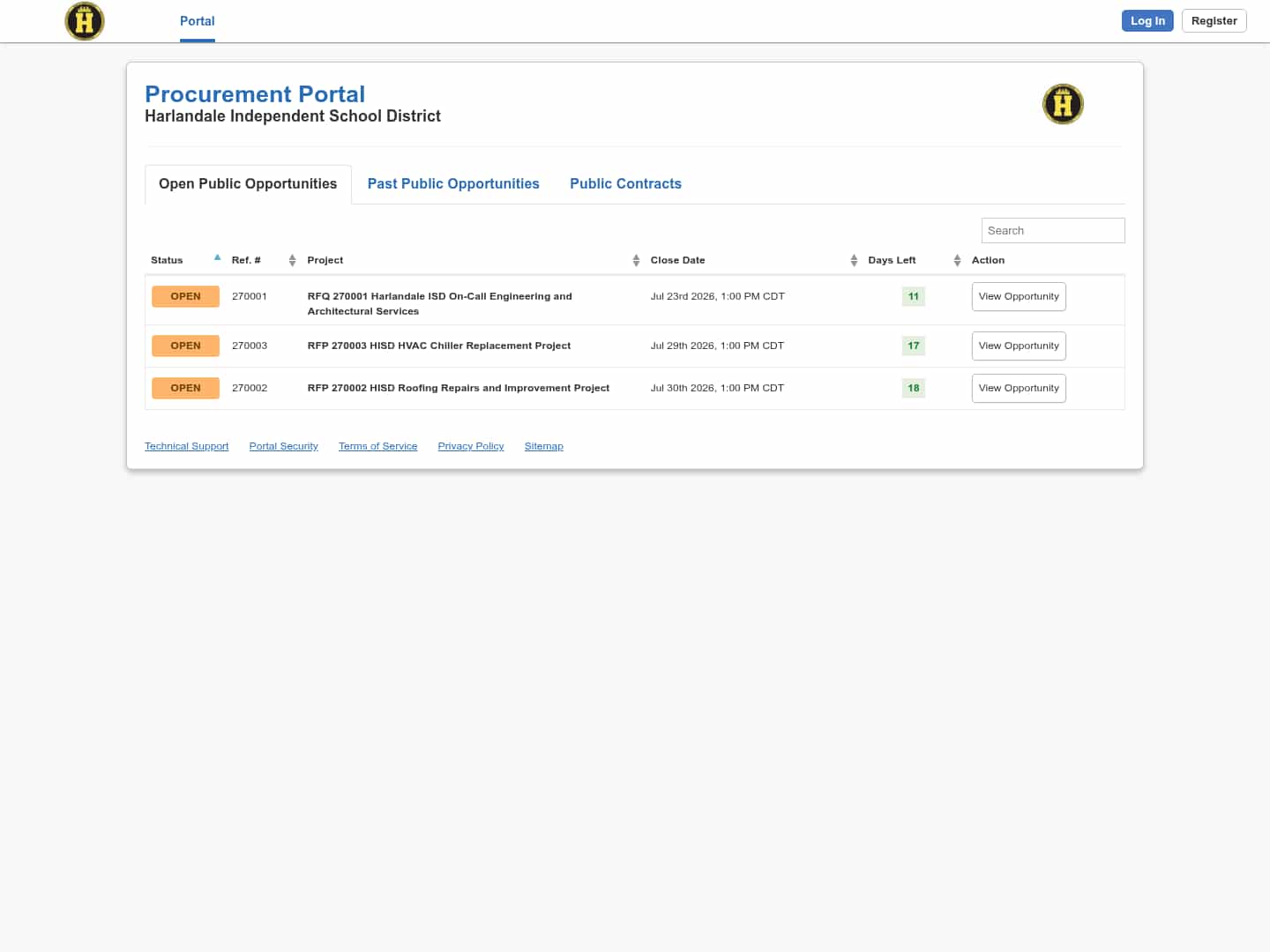Switch to Public Contracts tab
The width and height of the screenshot is (1270, 952).
point(625,183)
